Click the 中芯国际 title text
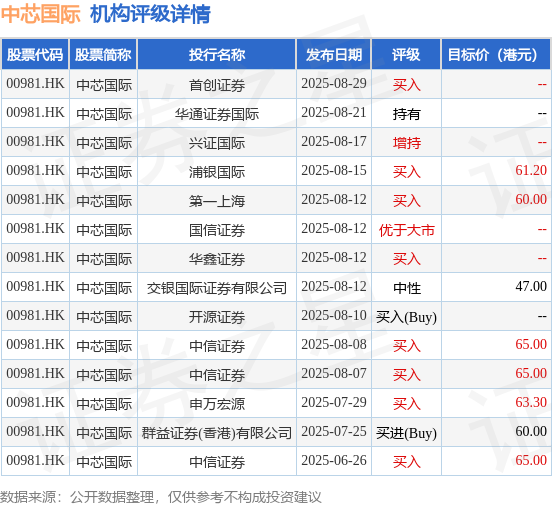The height and width of the screenshot is (506, 552). click(x=41, y=14)
